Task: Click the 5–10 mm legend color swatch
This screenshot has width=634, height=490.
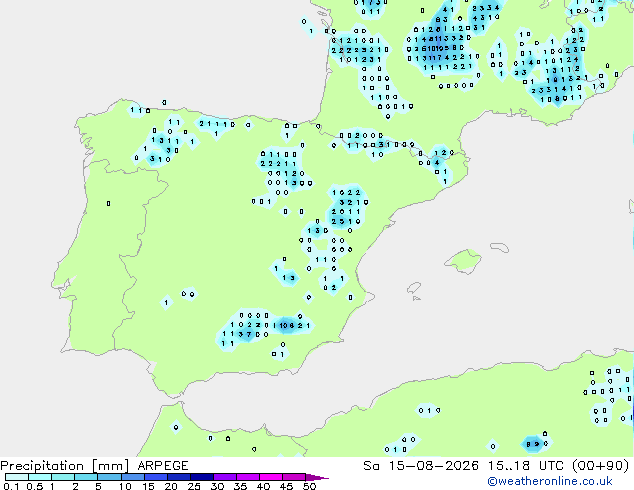Action: click(110, 477)
